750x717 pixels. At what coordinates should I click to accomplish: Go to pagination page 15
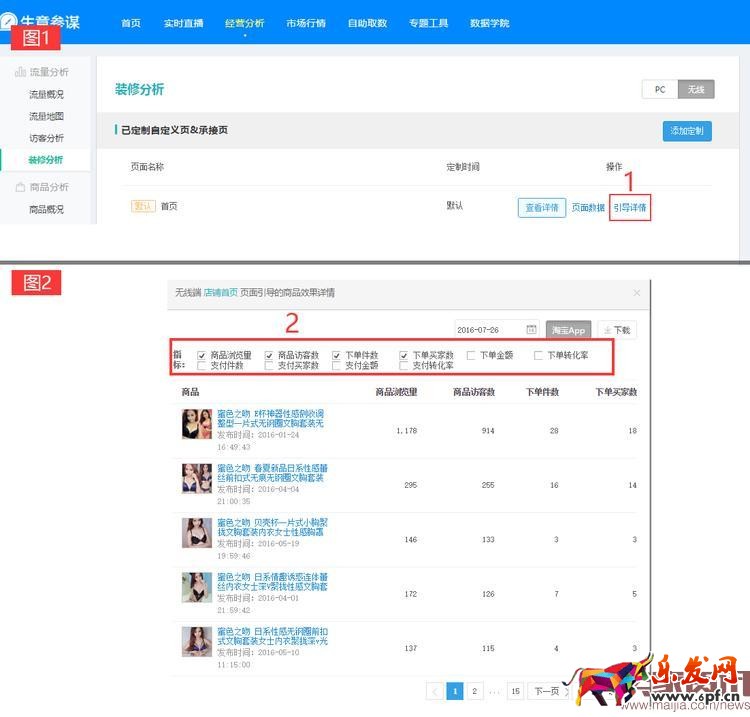click(x=515, y=691)
